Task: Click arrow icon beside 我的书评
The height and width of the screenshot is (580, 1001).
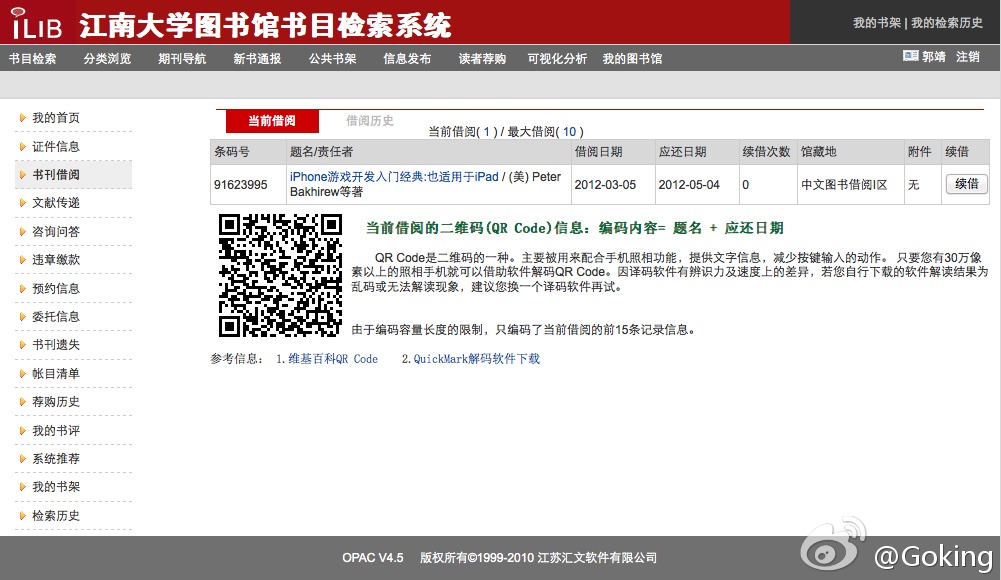Action: [23, 431]
